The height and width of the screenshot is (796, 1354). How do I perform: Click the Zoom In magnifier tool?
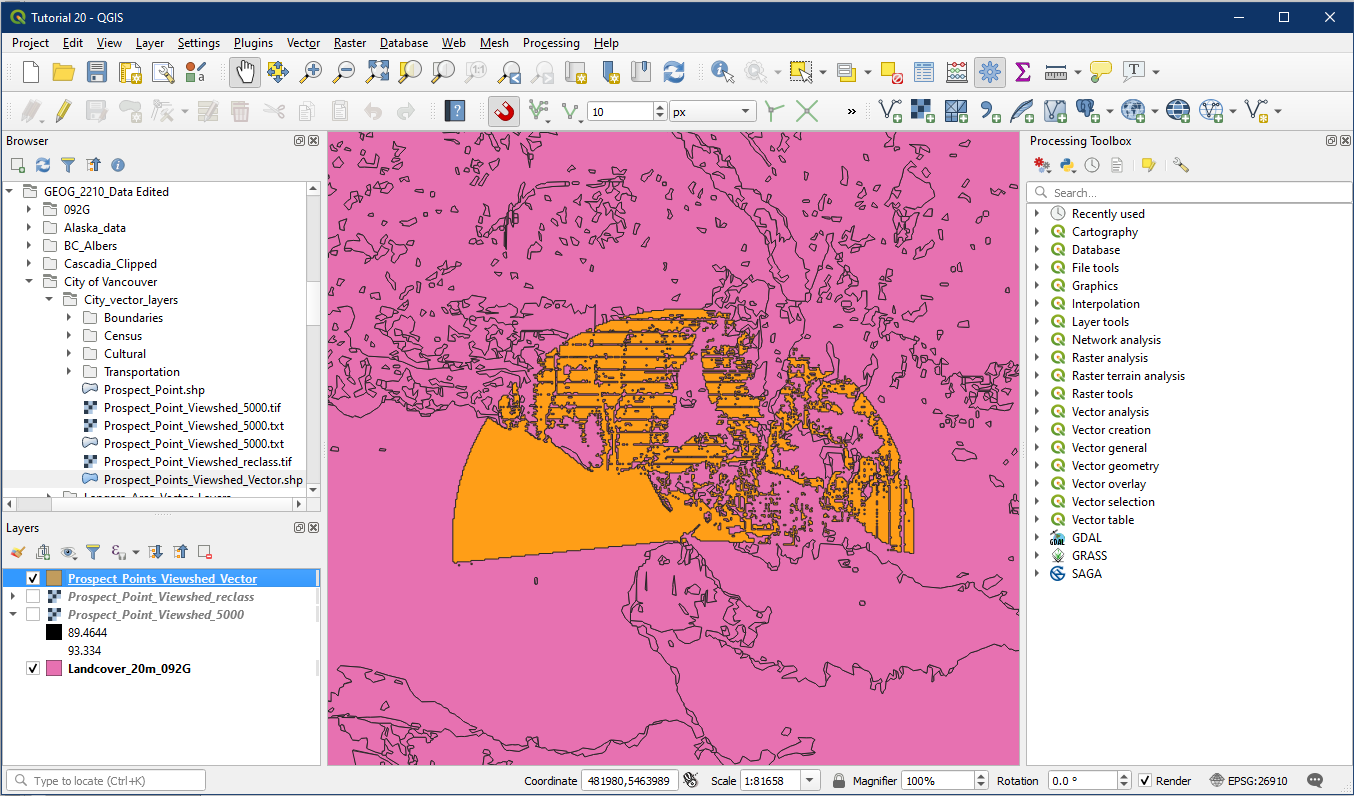(311, 72)
